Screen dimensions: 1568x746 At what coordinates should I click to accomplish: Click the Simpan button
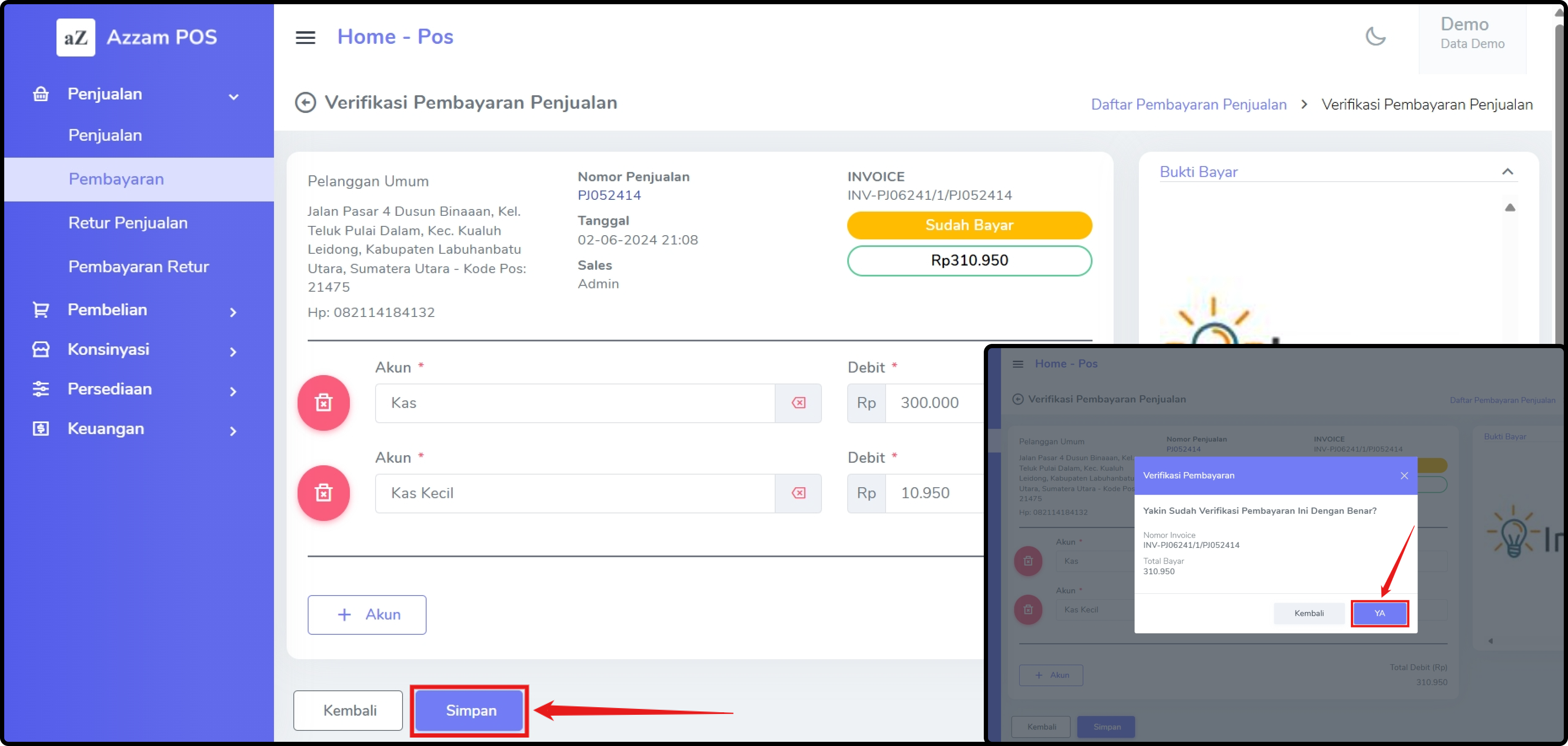tap(470, 710)
